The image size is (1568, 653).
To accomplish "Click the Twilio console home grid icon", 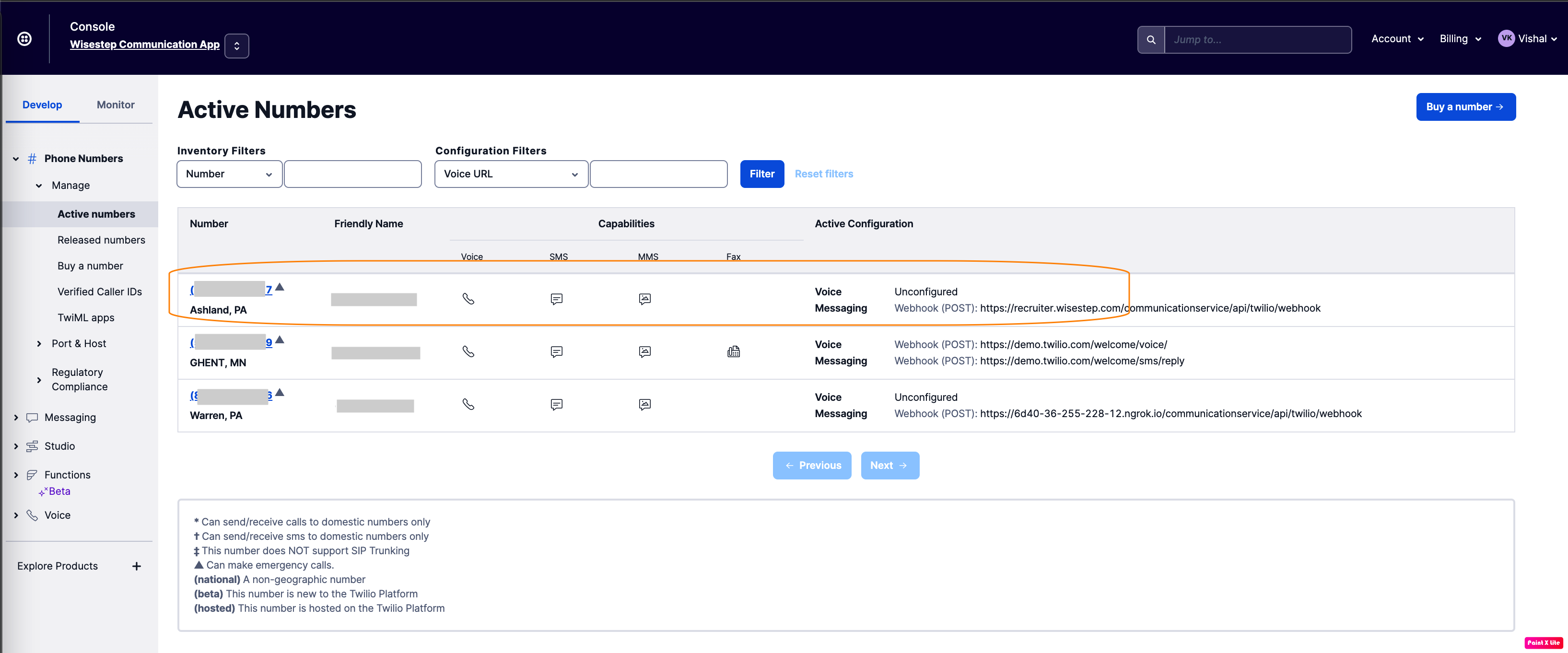I will pos(24,39).
